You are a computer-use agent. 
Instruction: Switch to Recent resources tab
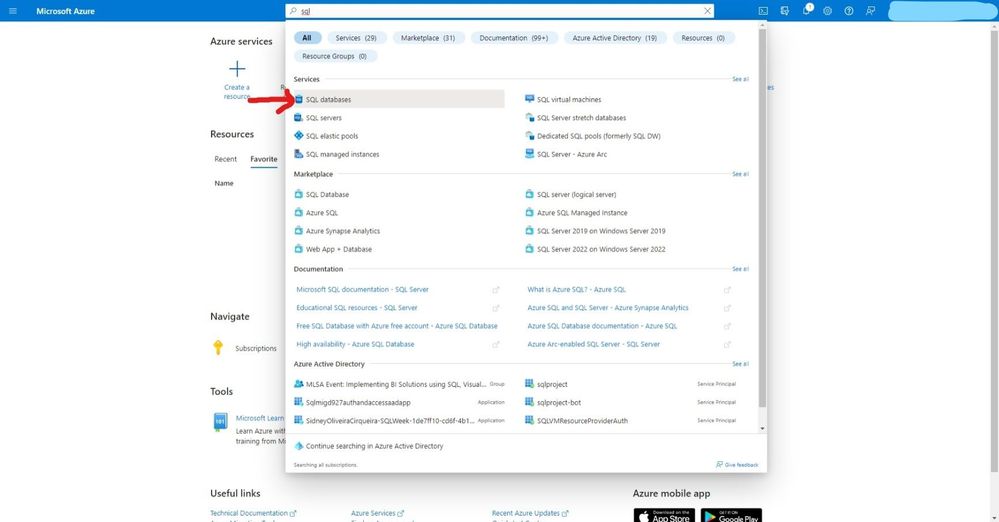click(x=226, y=159)
